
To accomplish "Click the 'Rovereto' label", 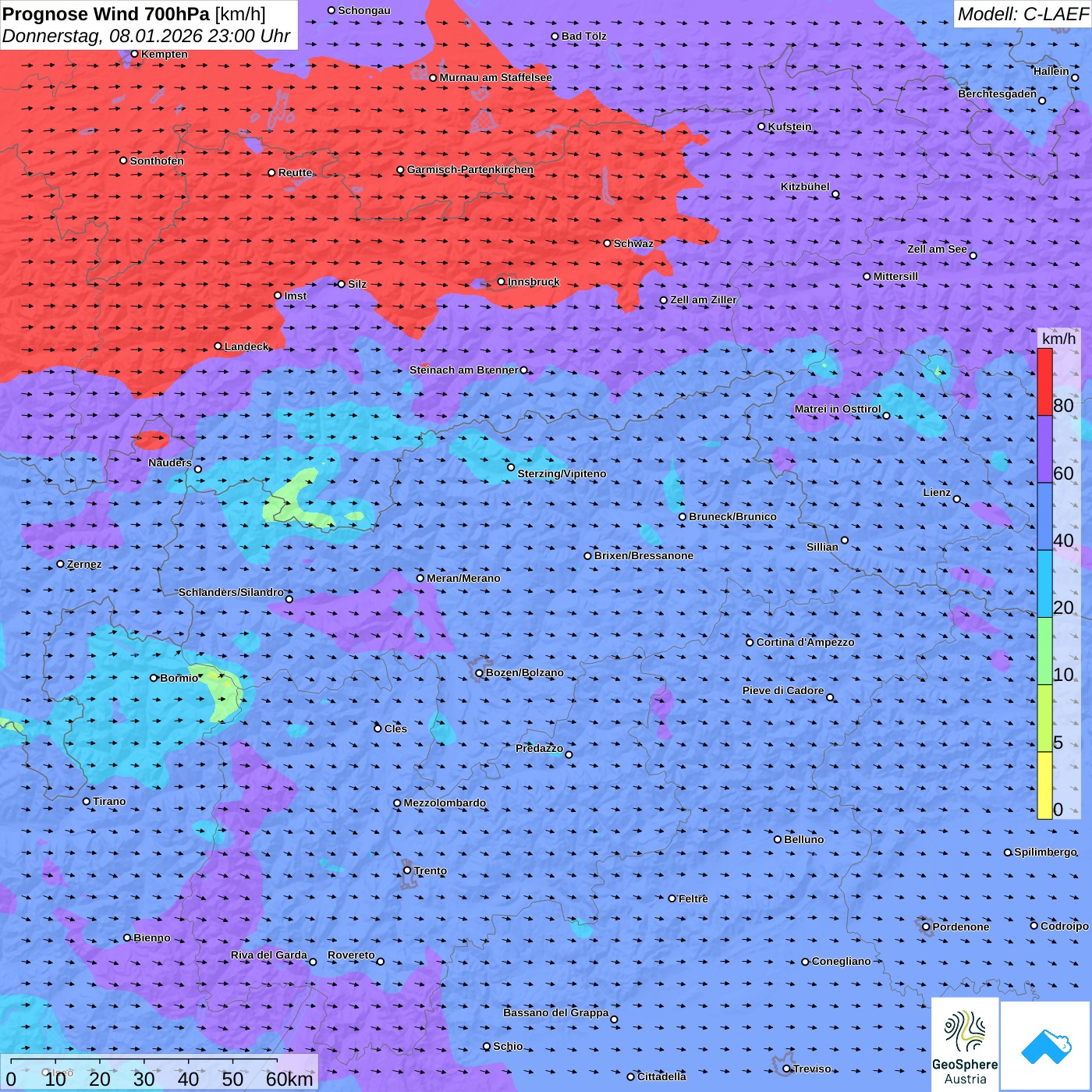I will click(351, 955).
